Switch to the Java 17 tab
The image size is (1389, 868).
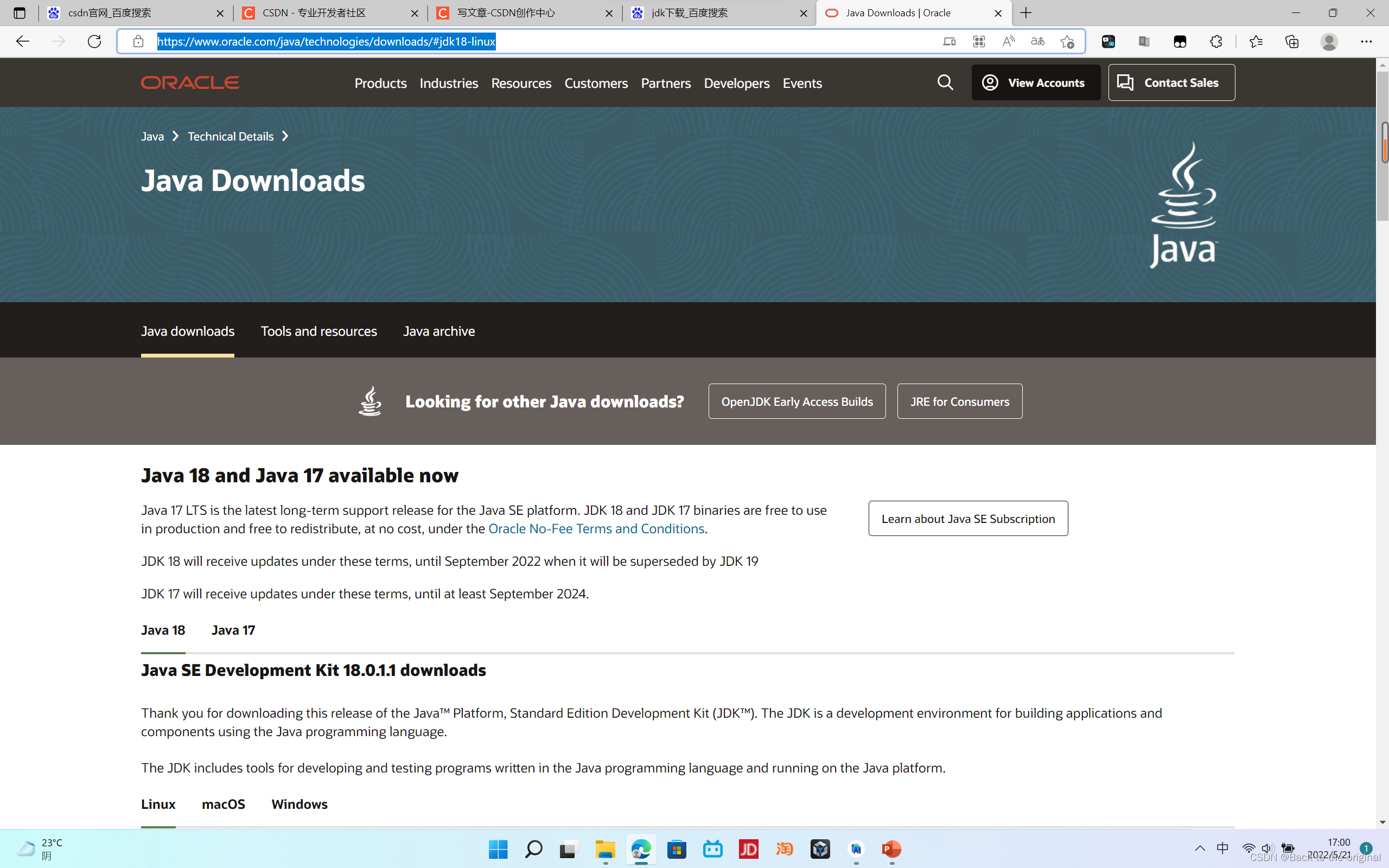233,630
